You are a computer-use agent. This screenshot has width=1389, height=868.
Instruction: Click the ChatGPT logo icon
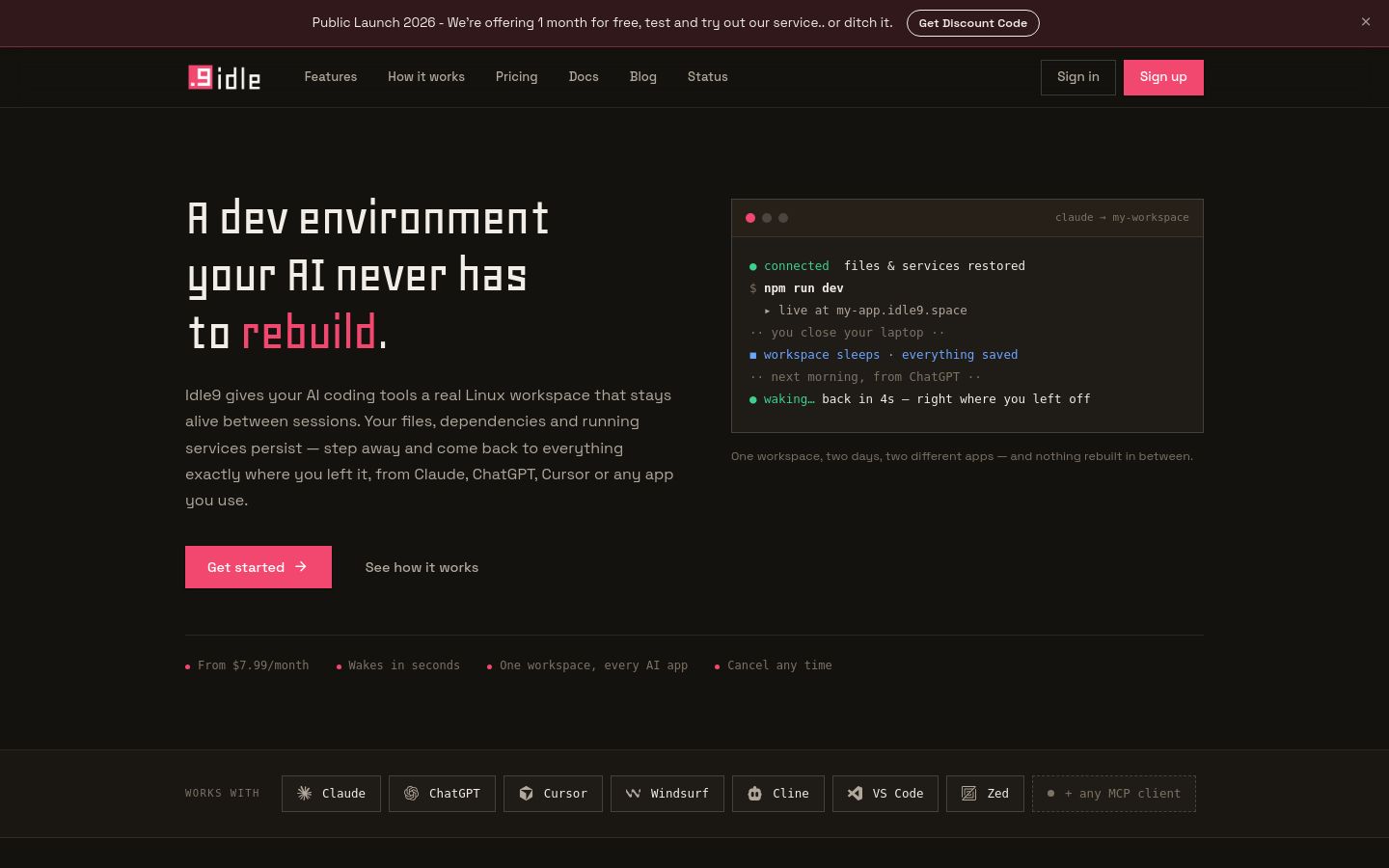pyautogui.click(x=412, y=794)
